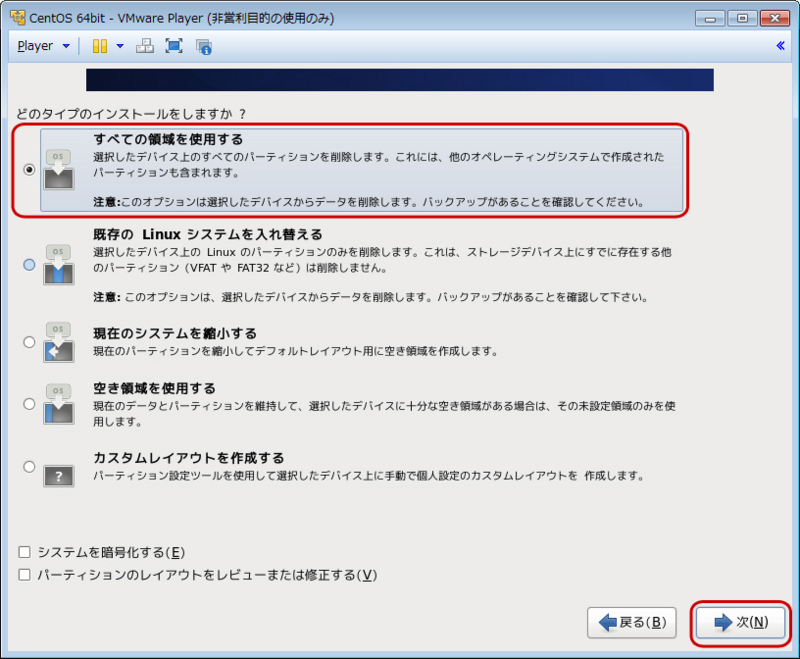This screenshot has width=800, height=659.
Task: Open the dropdown arrow next to the suspend icon
Action: point(118,45)
